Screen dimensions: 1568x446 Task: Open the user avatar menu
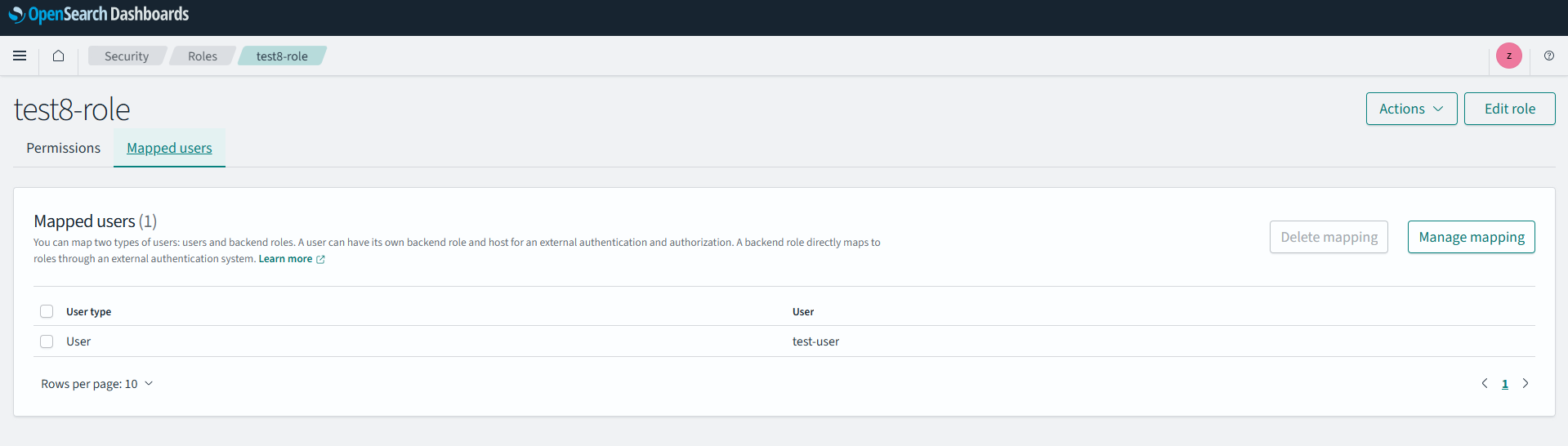1508,56
